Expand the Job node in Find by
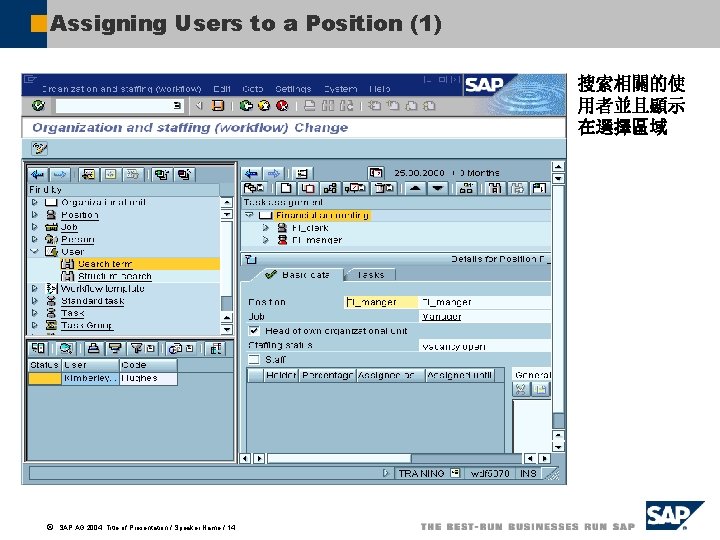720x540 pixels. tap(35, 227)
